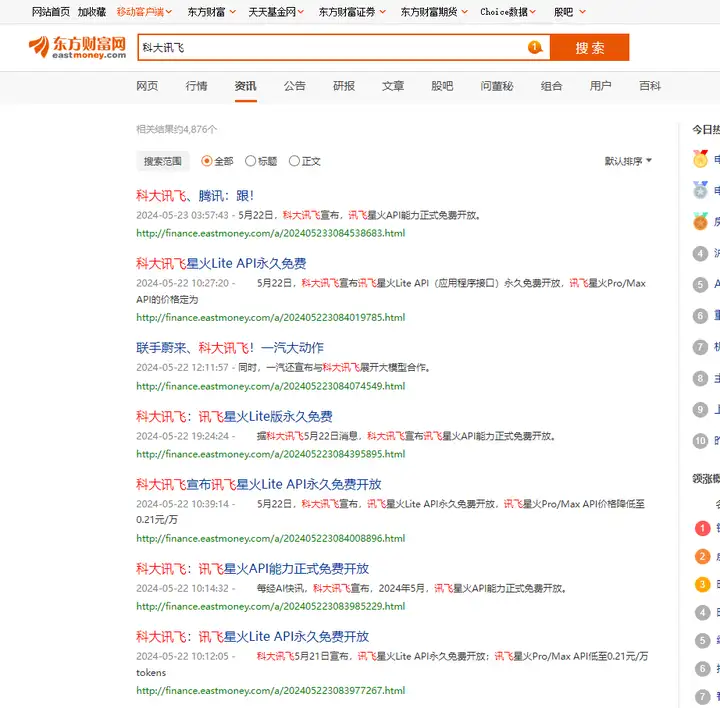Expand the 股吧 top nav dropdown
The height and width of the screenshot is (708, 720).
click(x=569, y=12)
